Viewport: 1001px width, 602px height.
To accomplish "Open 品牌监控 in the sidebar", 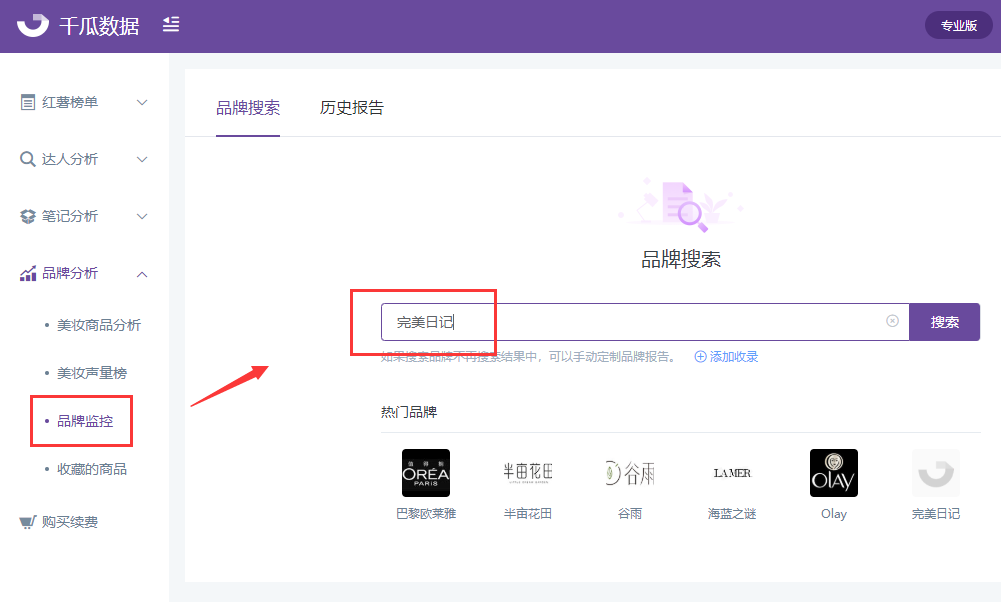I will (85, 421).
